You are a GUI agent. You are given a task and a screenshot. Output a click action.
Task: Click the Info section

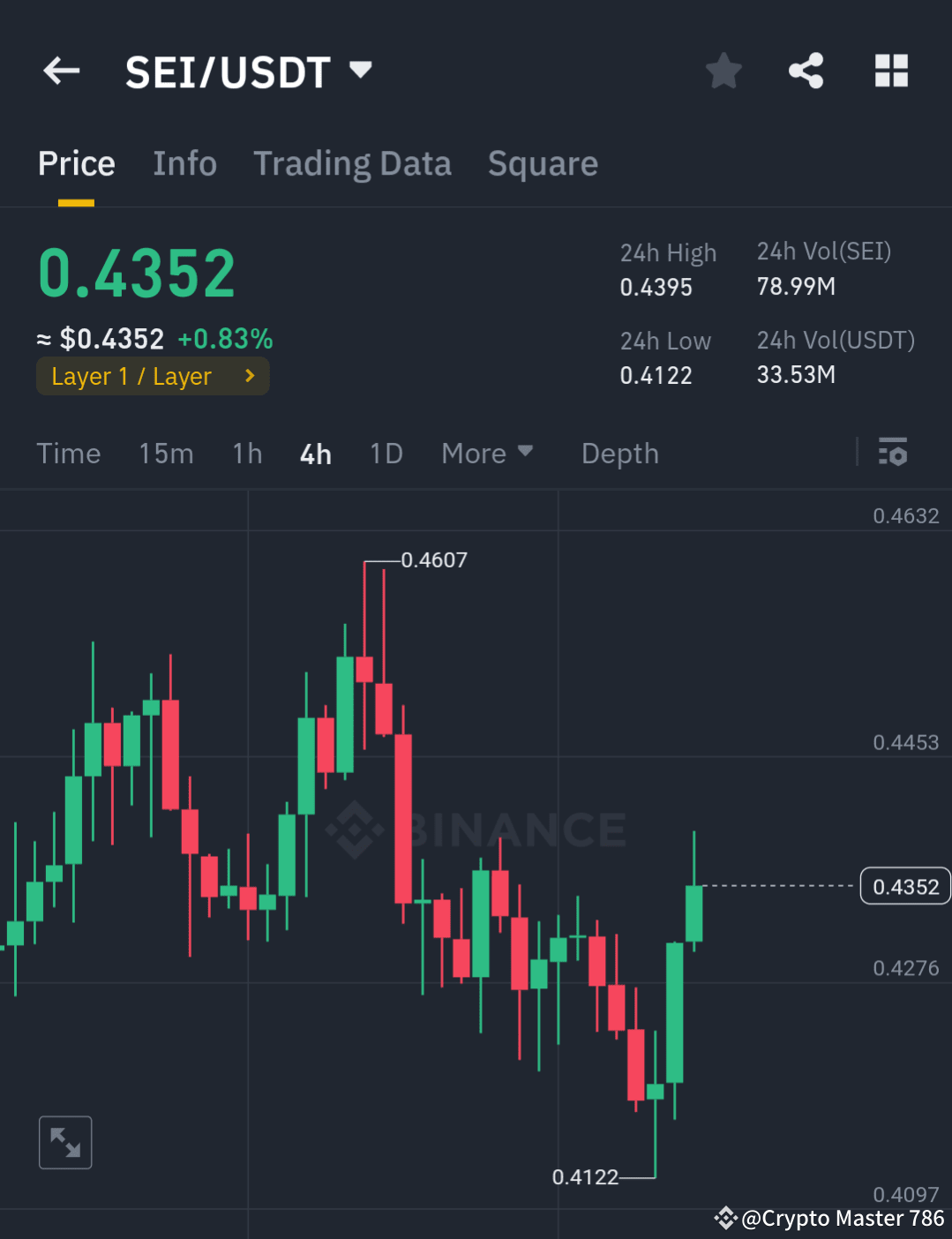pyautogui.click(x=185, y=163)
